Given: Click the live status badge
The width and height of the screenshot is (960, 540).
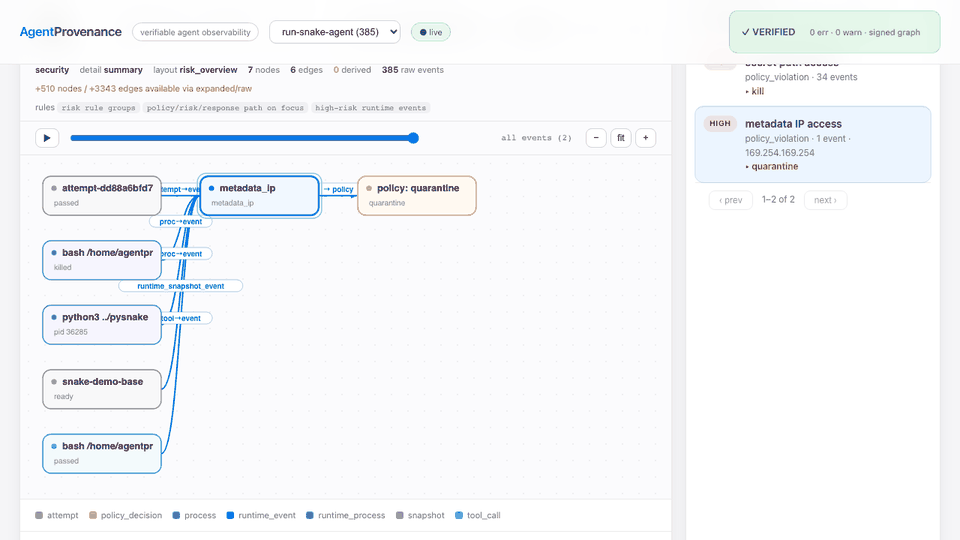Looking at the screenshot, I should pos(431,32).
